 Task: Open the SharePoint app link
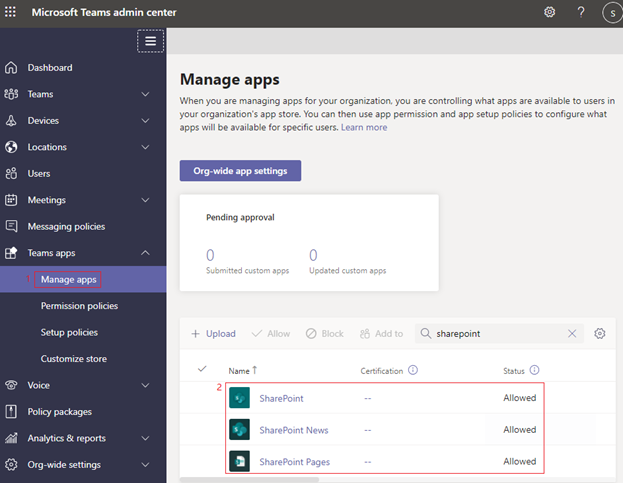click(x=281, y=398)
